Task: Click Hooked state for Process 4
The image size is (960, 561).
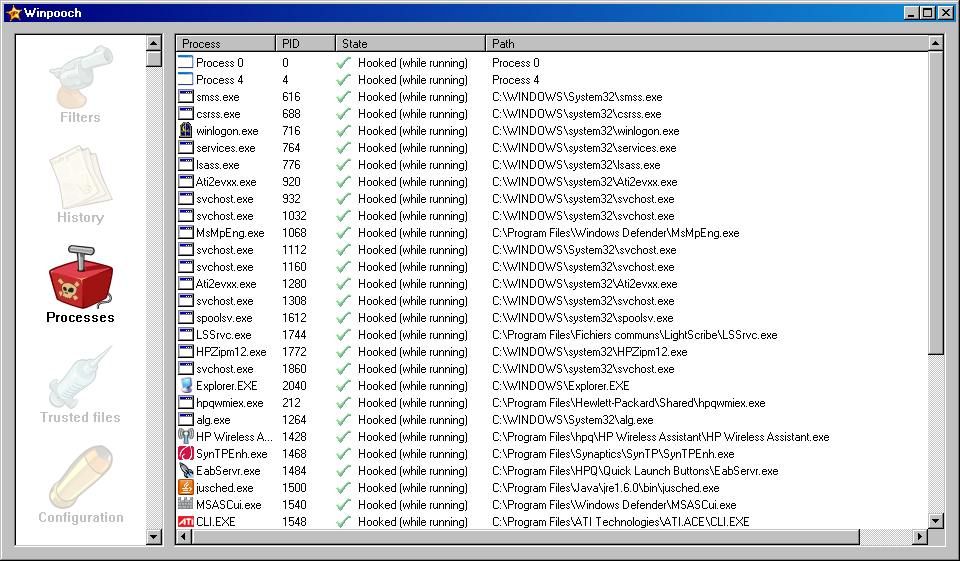Action: pos(413,80)
